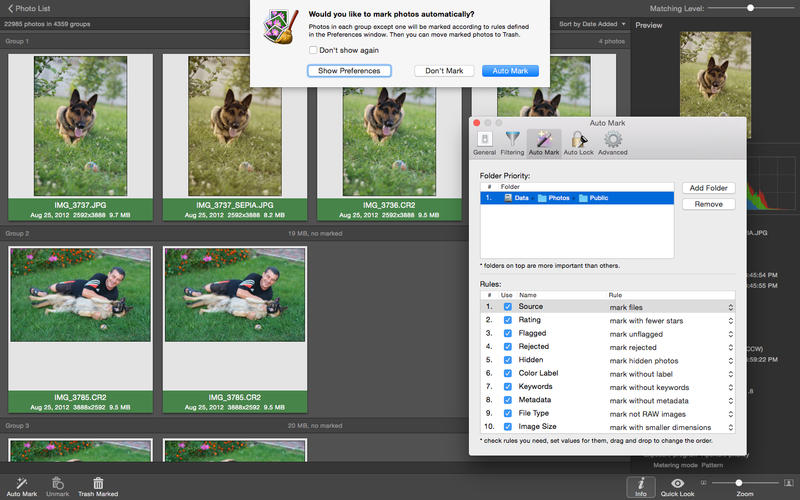The image size is (800, 500).
Task: Enable the Don't show again checkbox
Action: (x=314, y=49)
